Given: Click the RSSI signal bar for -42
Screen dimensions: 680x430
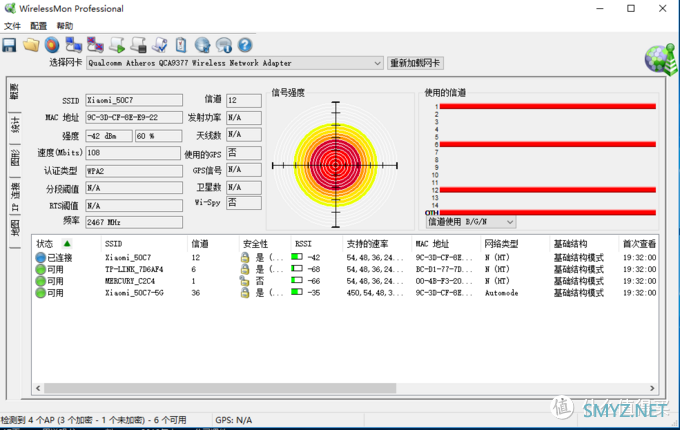Looking at the screenshot, I should 297,257.
